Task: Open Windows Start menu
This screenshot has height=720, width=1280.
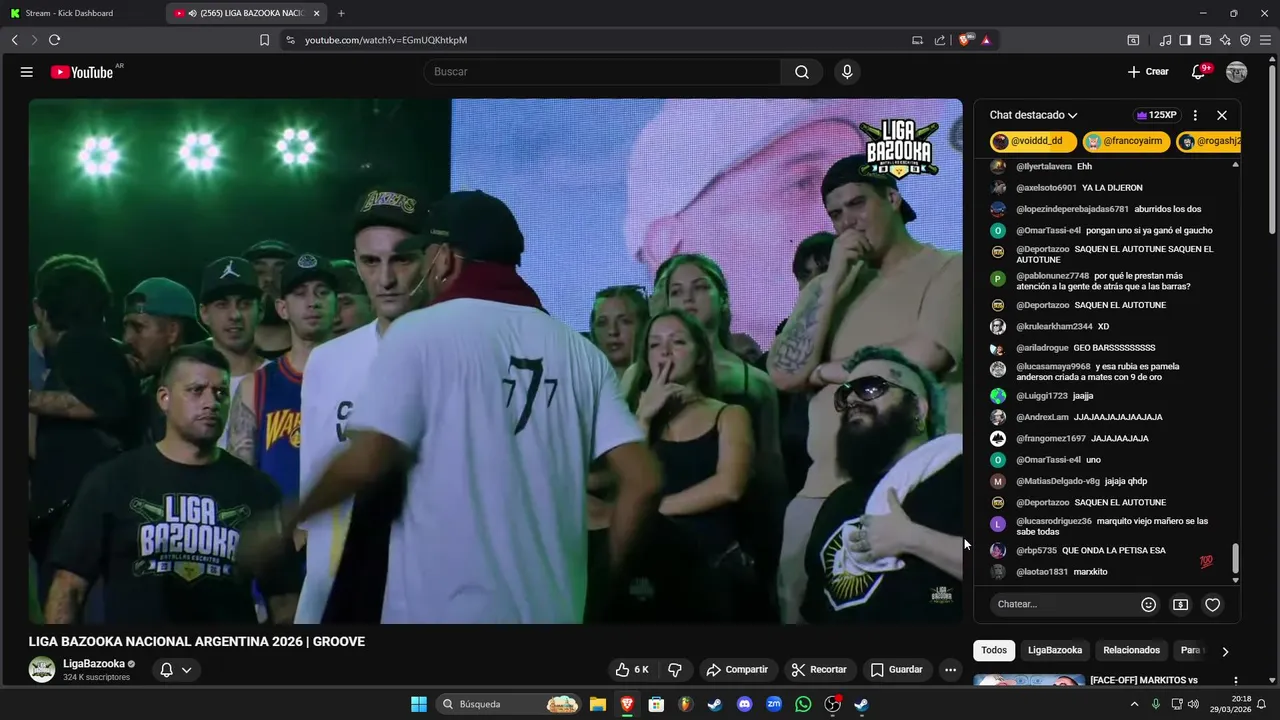Action: click(419, 704)
